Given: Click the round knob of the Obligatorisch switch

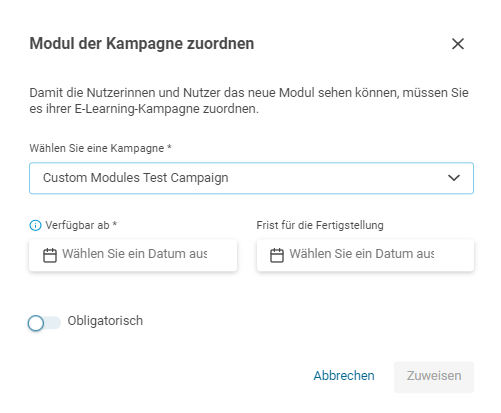Looking at the screenshot, I should [36, 323].
